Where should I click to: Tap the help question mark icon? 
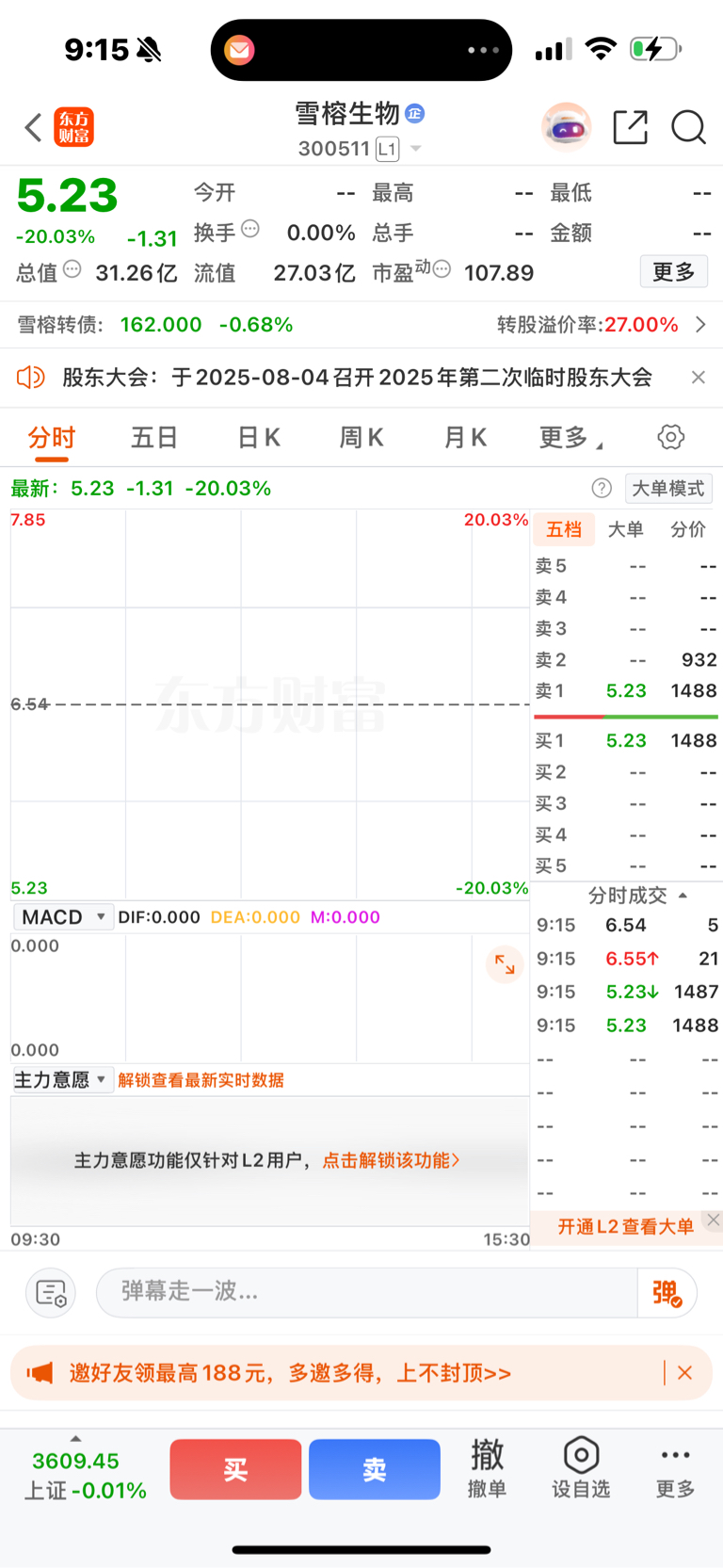(x=602, y=488)
